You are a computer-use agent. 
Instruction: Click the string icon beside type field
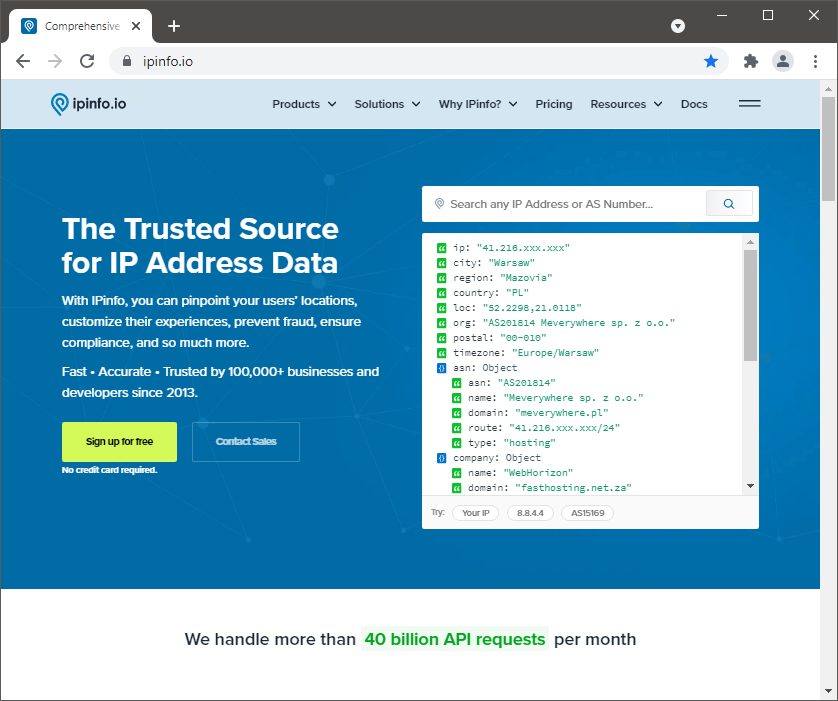456,443
